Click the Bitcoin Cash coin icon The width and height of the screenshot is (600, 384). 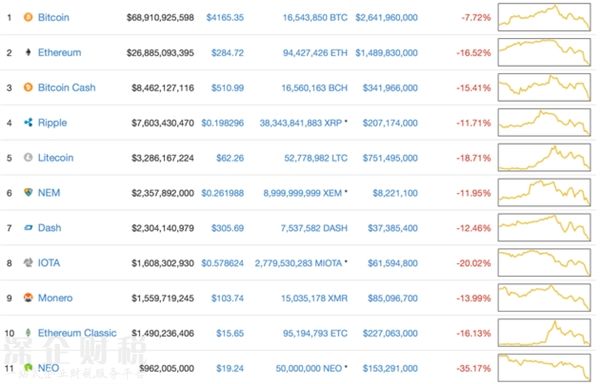(28, 87)
